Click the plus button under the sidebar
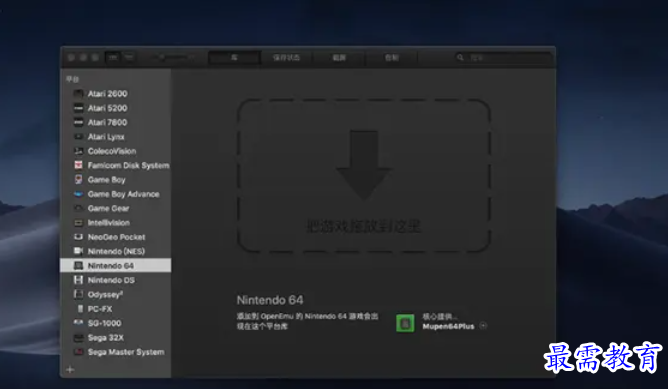 pos(70,369)
